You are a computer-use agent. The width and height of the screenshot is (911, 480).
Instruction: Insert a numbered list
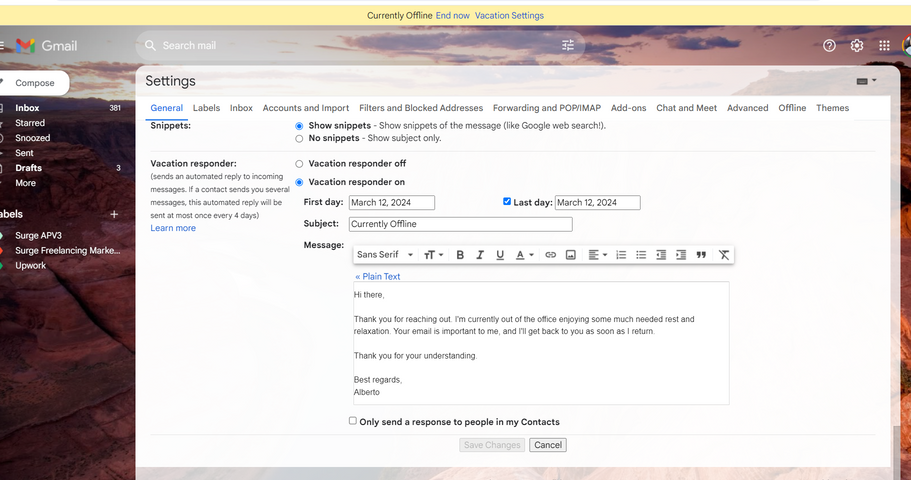621,255
